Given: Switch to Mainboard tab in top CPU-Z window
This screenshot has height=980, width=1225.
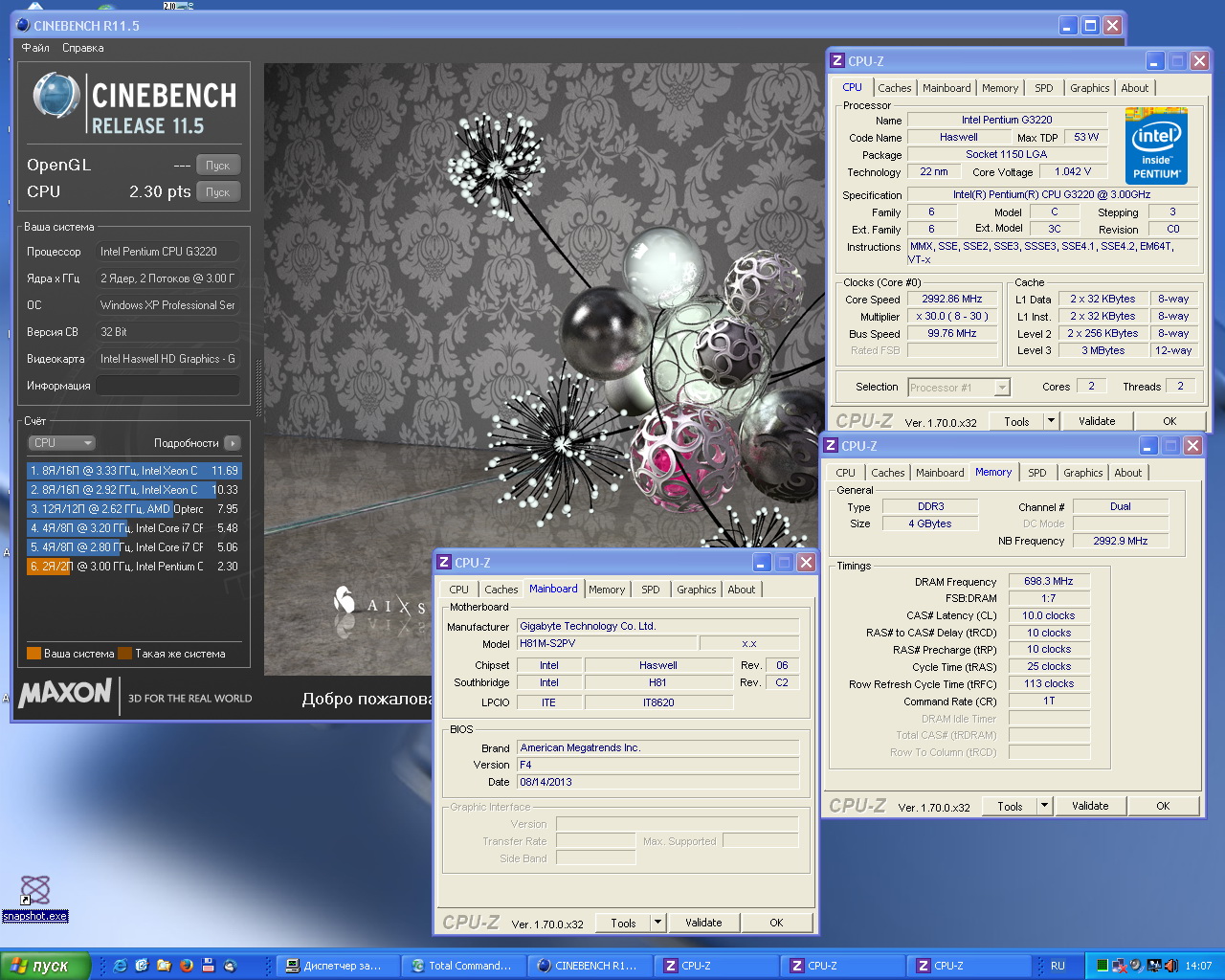Looking at the screenshot, I should pyautogui.click(x=947, y=88).
